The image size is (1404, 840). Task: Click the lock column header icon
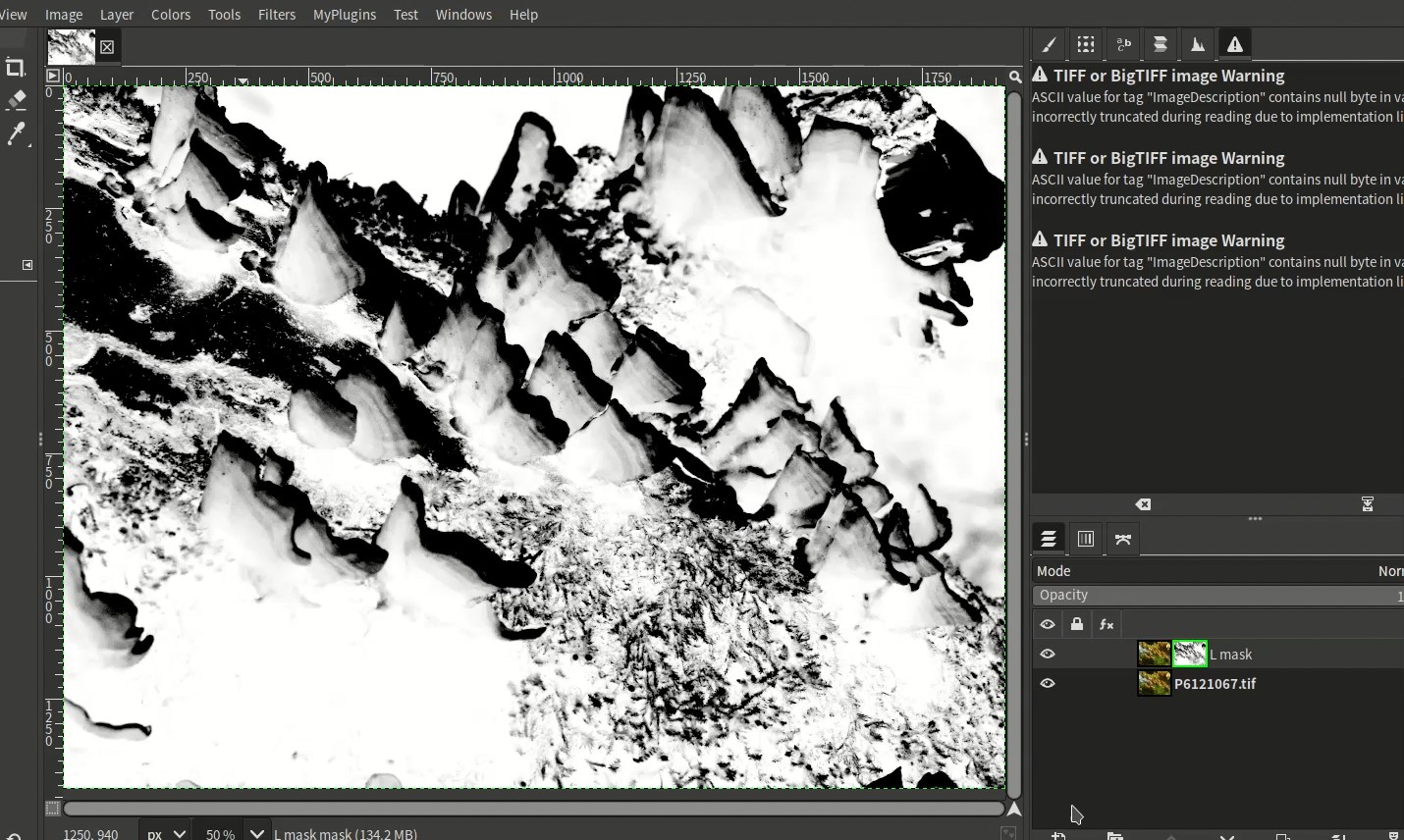tap(1077, 624)
